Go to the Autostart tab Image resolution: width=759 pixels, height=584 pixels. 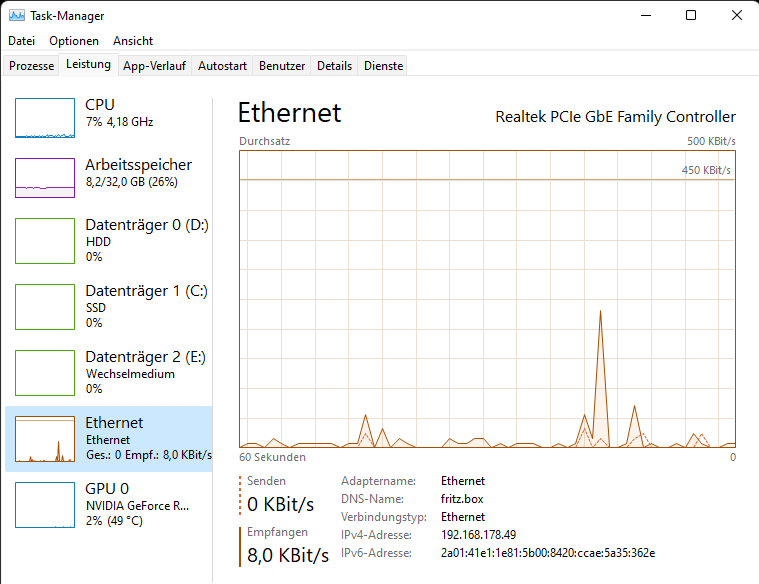pyautogui.click(x=222, y=66)
